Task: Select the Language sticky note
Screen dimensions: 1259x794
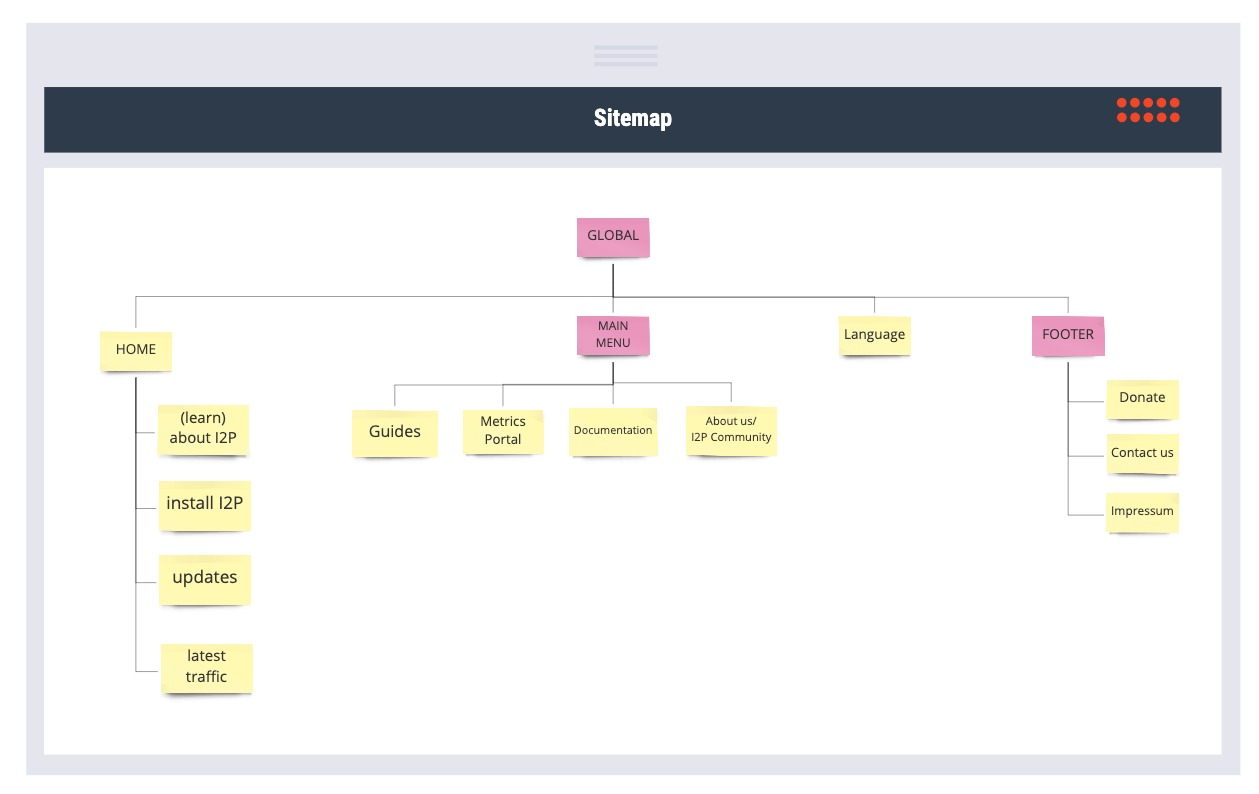Action: (874, 335)
